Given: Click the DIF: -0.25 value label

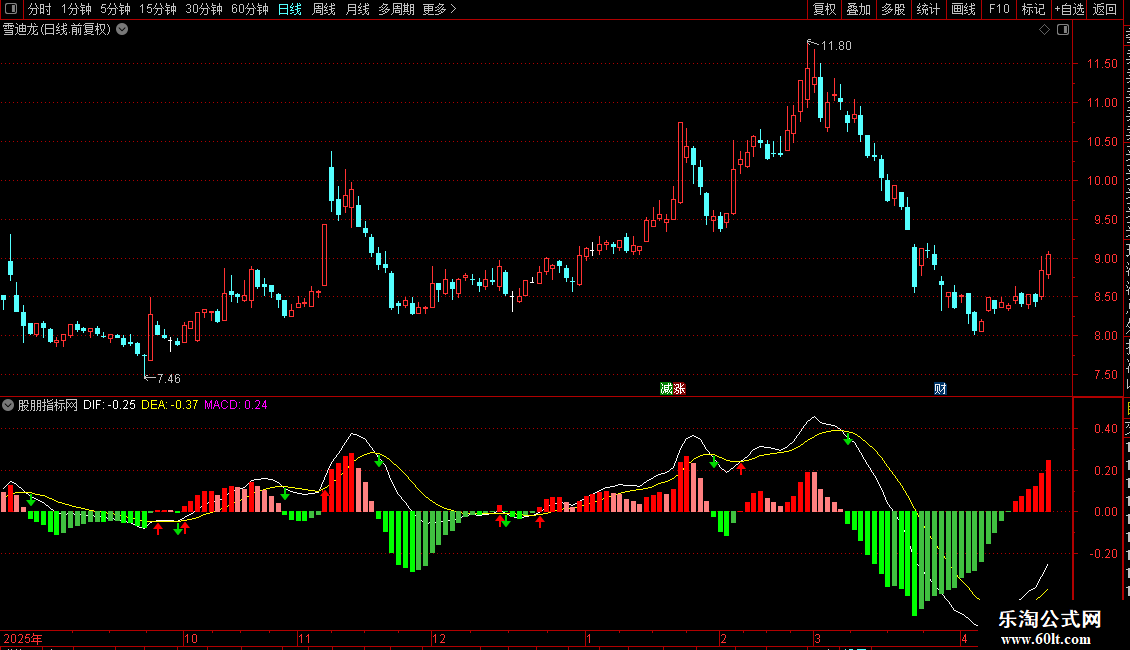Looking at the screenshot, I should (110, 405).
